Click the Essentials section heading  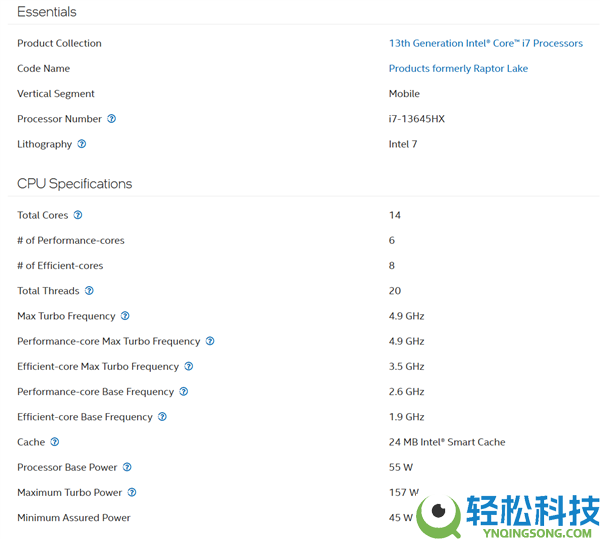click(47, 12)
